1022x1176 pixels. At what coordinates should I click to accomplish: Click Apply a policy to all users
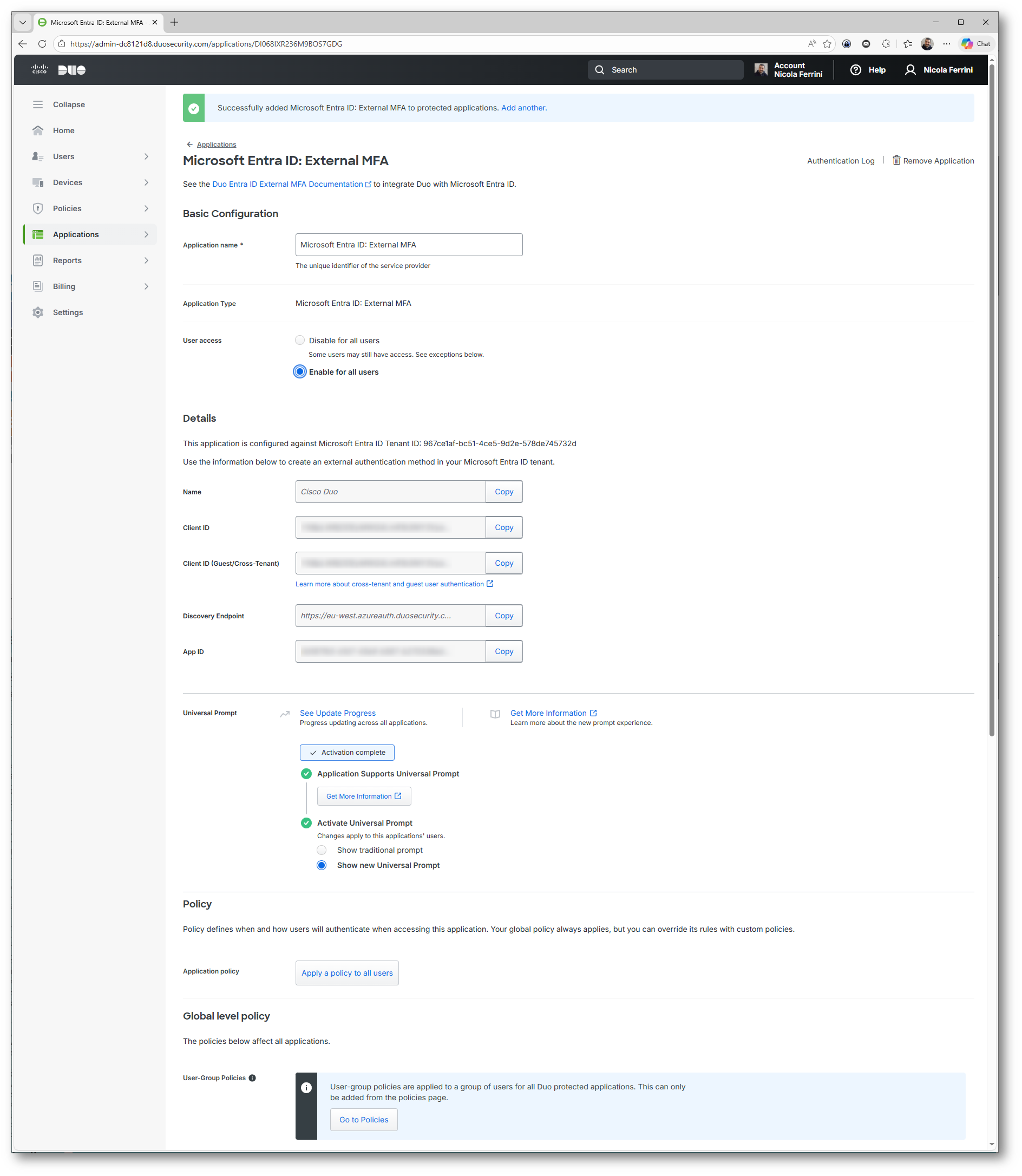pyautogui.click(x=347, y=973)
